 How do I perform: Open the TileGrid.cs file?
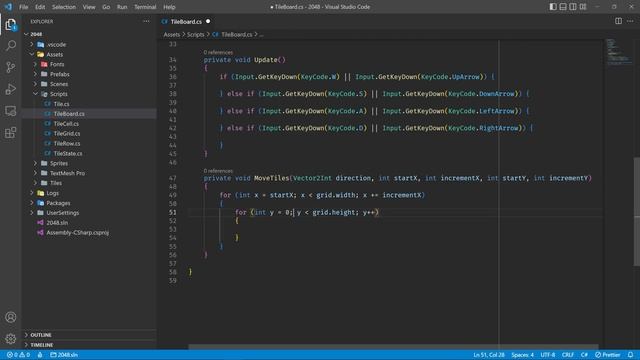pos(89,133)
